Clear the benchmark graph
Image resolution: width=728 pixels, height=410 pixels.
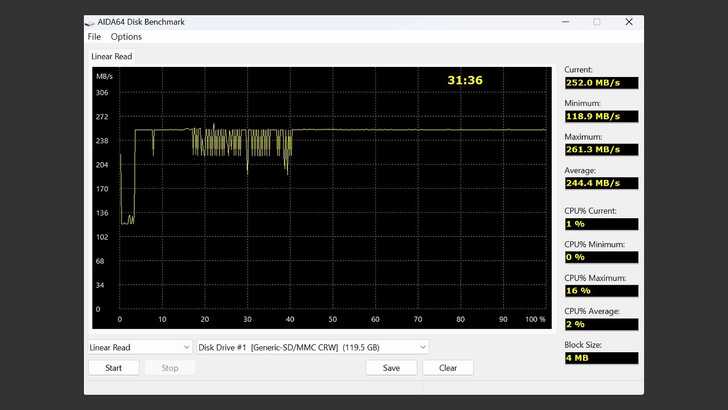(448, 368)
